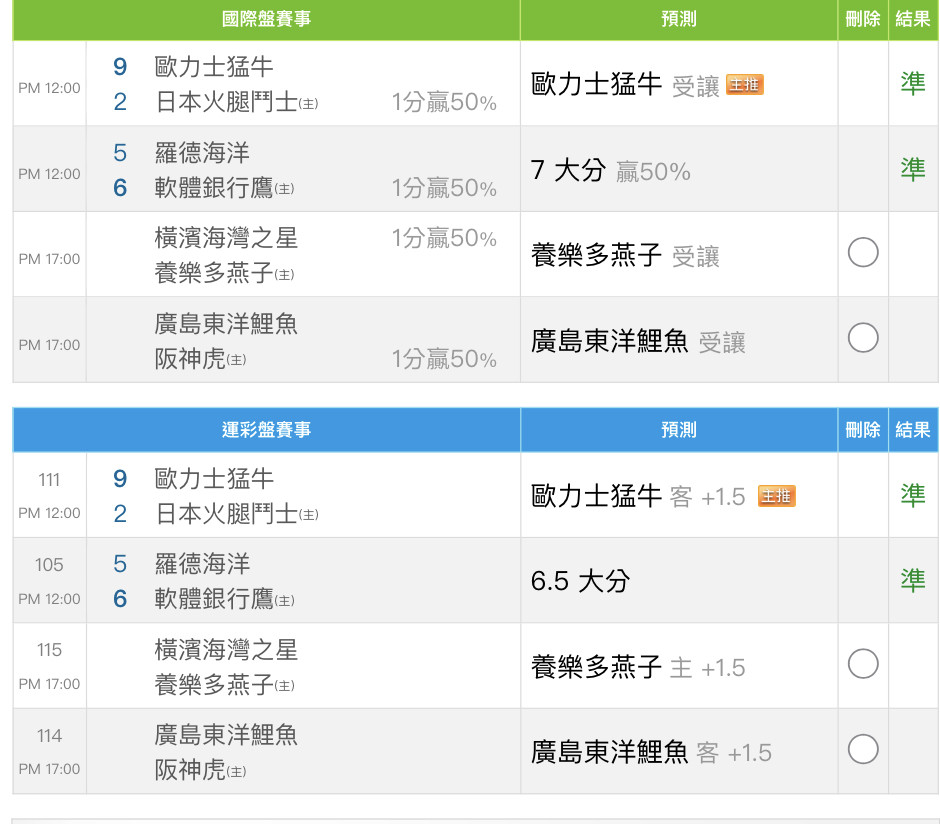Click 軟體銀行鷹 team in 國際盤 match
The image size is (940, 824).
tap(224, 188)
